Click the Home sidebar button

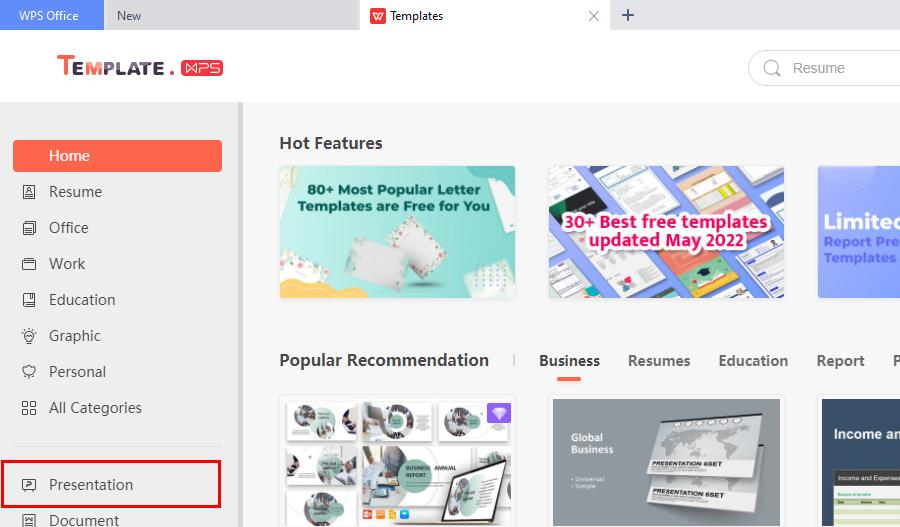pyautogui.click(x=118, y=156)
